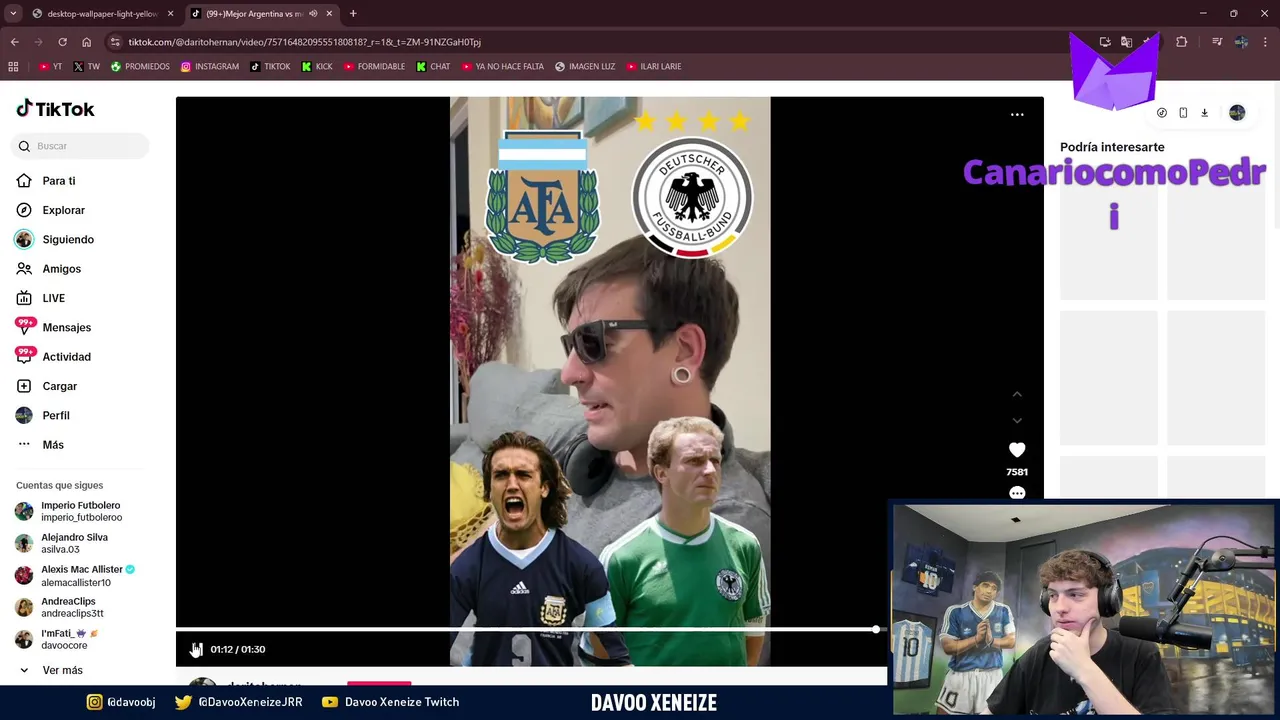
Task: Click the Buscar search field
Action: pyautogui.click(x=81, y=146)
